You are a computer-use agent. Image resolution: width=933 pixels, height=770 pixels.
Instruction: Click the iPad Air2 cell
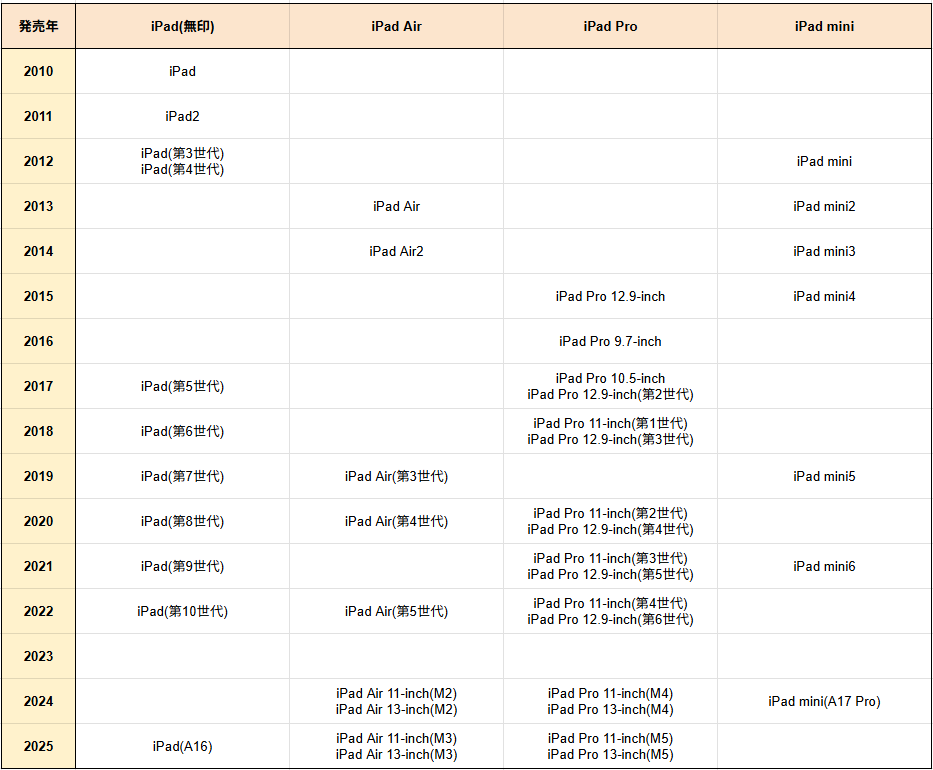396,252
